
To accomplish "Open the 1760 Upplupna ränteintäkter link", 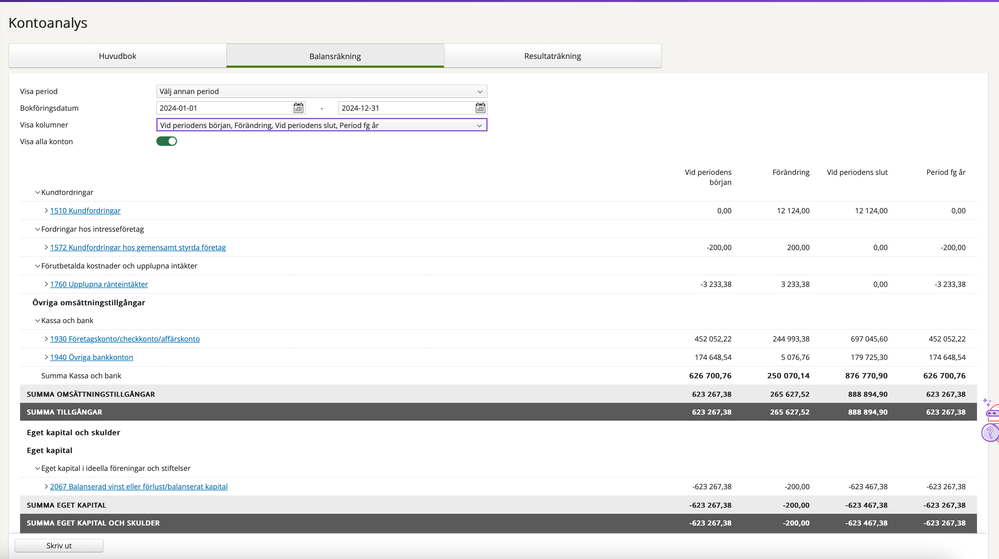I will point(99,284).
